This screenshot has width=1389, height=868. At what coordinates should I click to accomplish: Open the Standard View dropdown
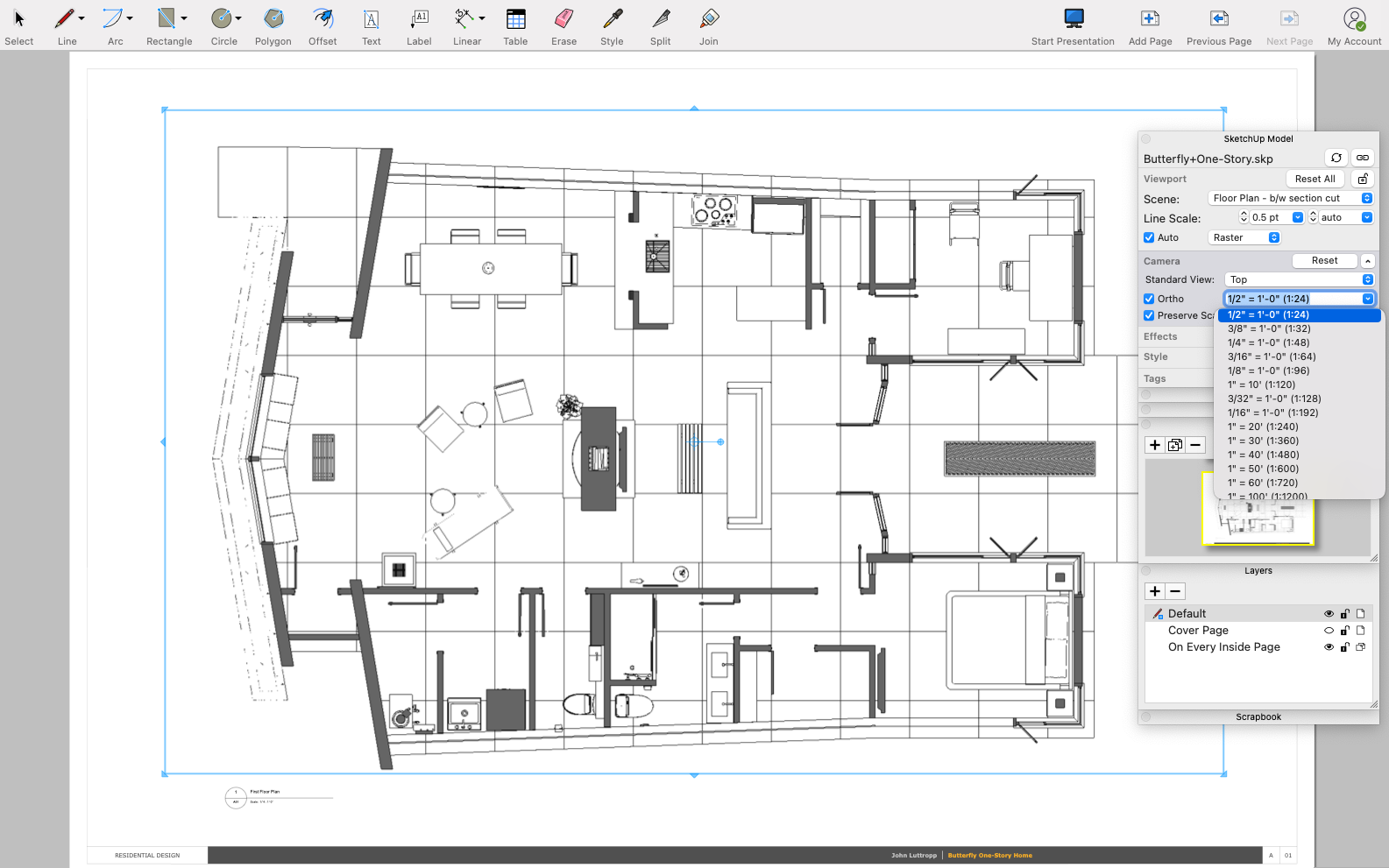(1299, 279)
